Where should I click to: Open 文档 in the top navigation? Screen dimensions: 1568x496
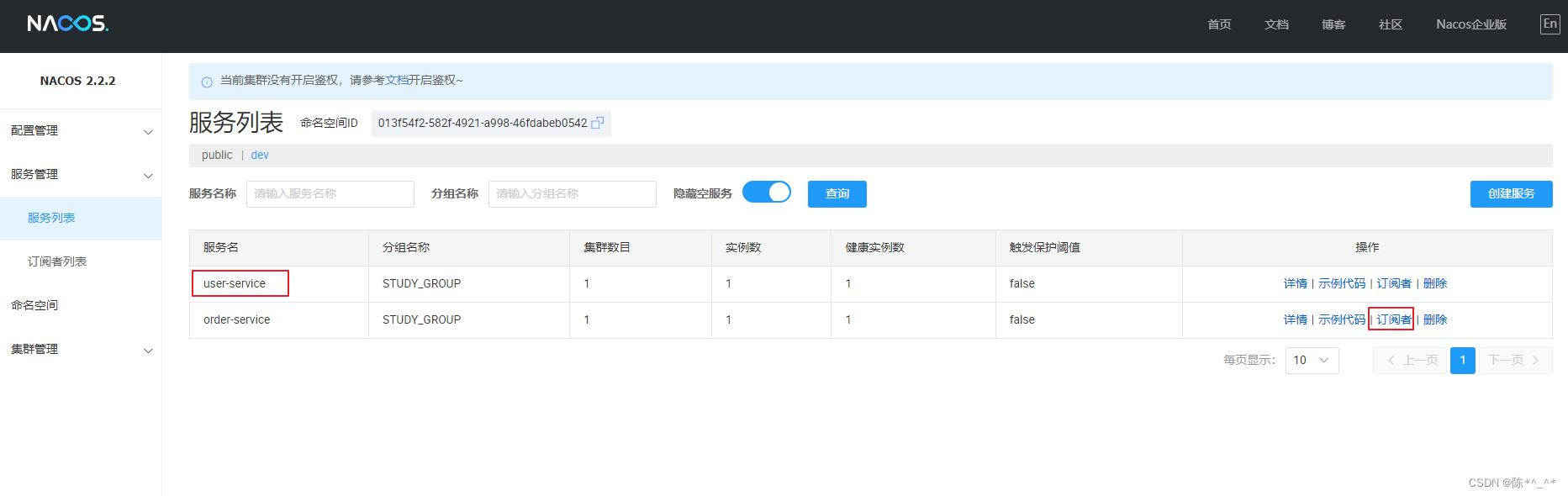click(x=1276, y=24)
